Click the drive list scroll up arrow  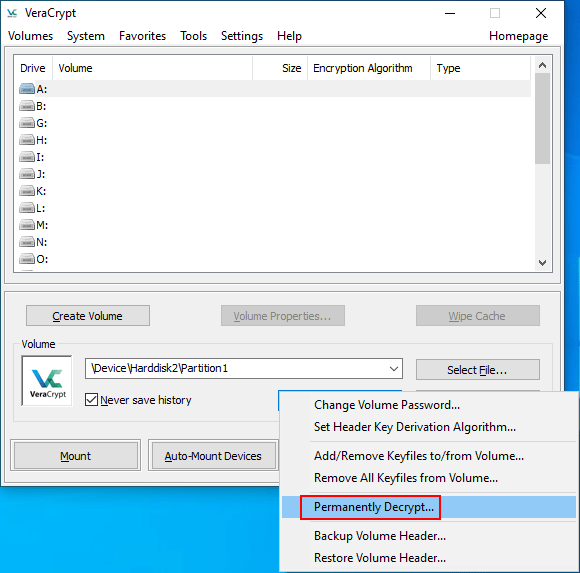542,65
